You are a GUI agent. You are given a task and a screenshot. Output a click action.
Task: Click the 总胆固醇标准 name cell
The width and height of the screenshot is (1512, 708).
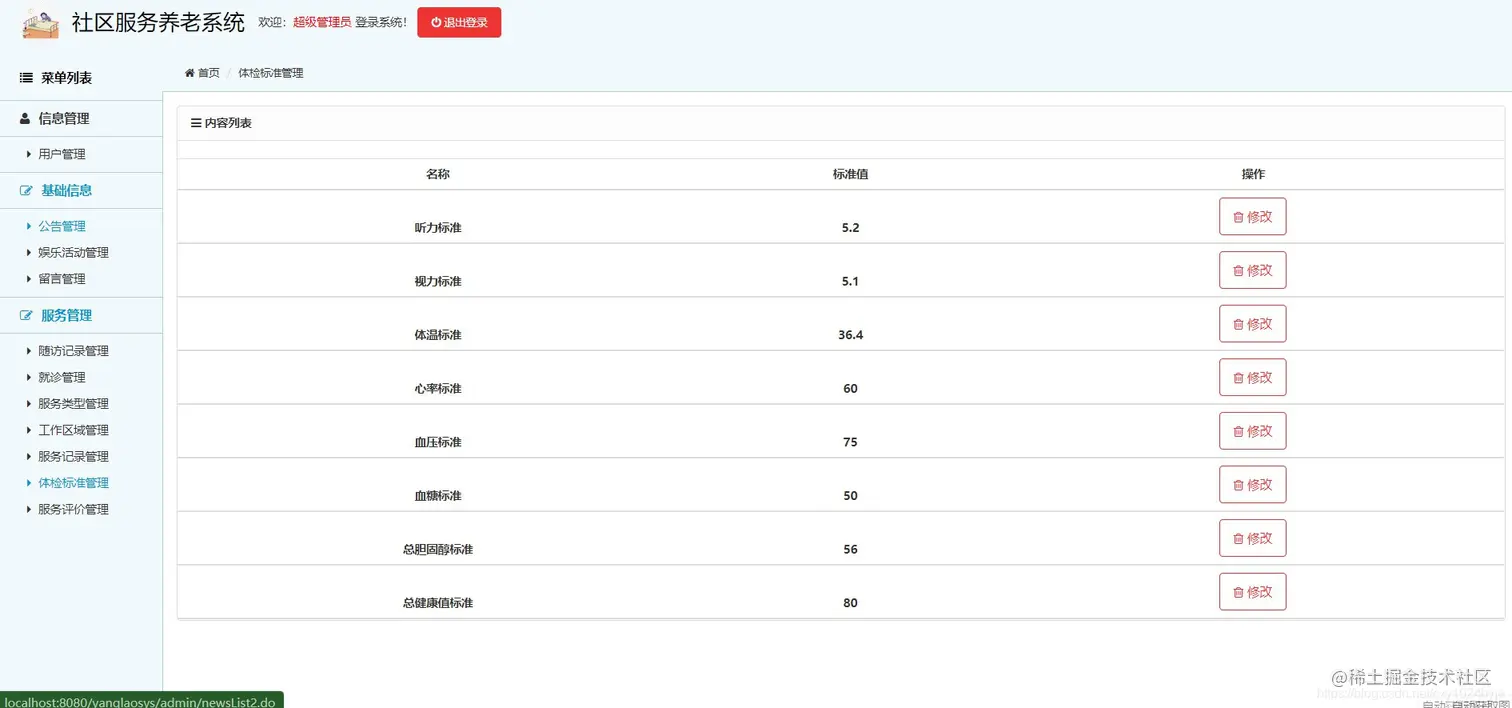point(438,550)
